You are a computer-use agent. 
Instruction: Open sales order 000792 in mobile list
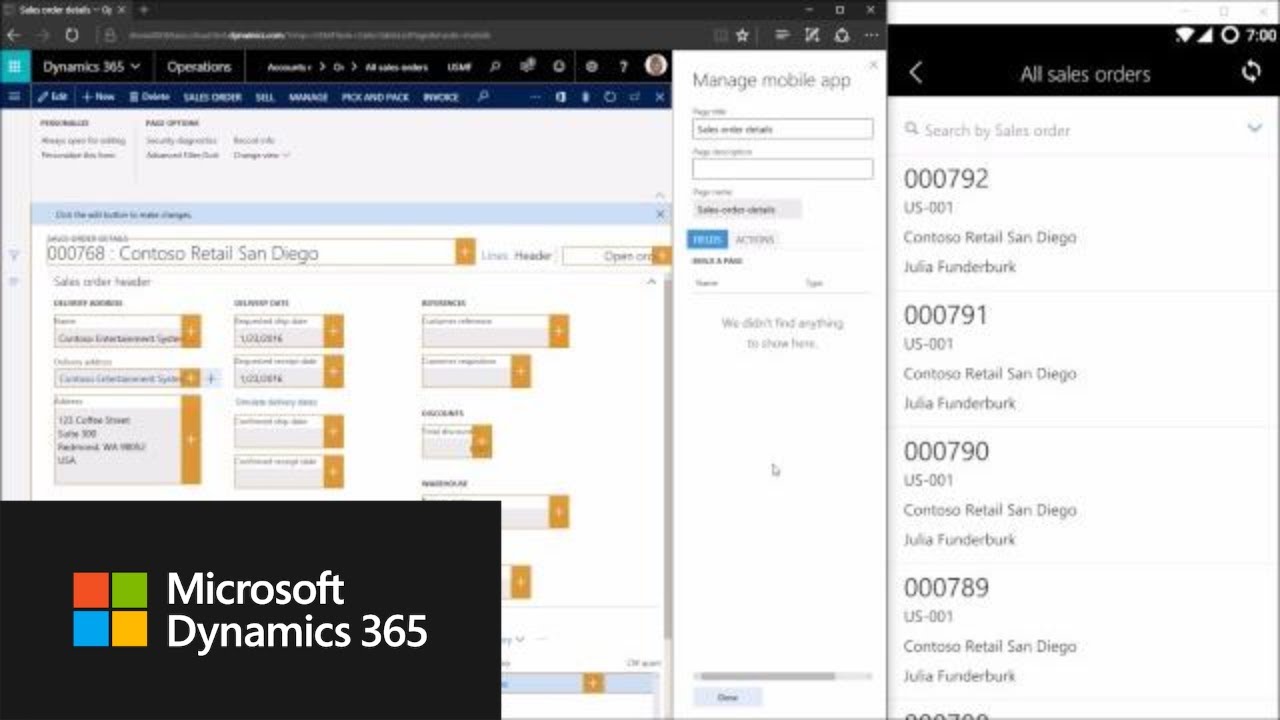pos(1084,222)
